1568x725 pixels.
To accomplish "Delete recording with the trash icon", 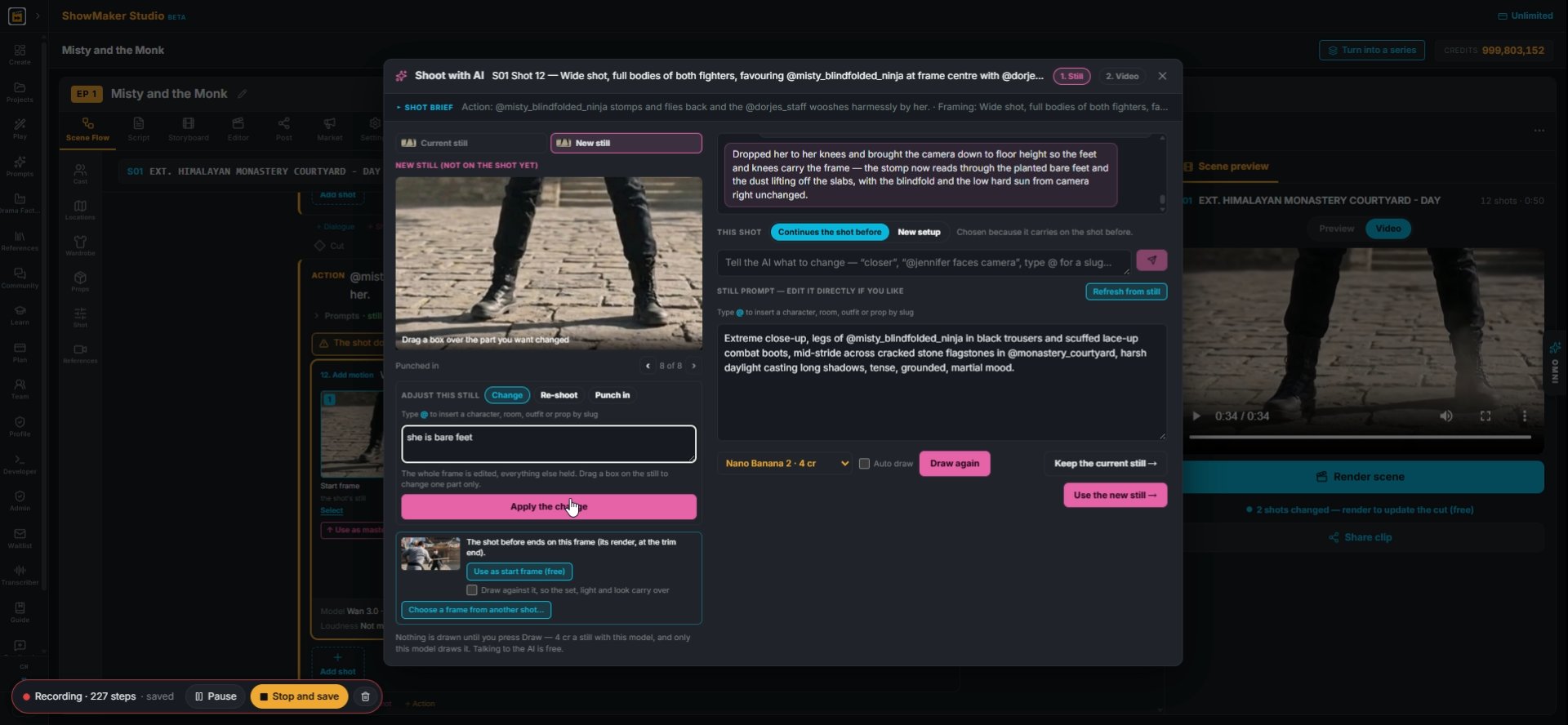I will 365,696.
